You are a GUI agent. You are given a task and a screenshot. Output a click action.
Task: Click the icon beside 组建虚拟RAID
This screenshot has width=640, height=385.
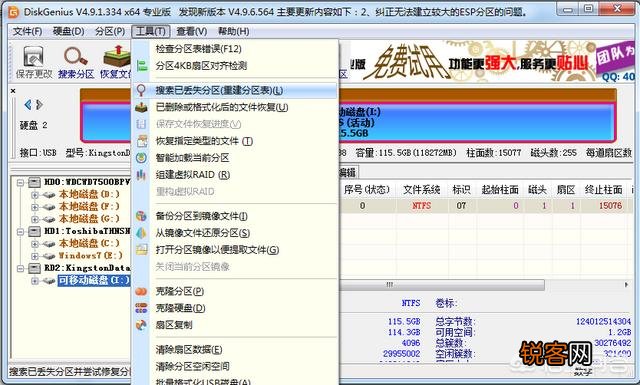pos(141,175)
